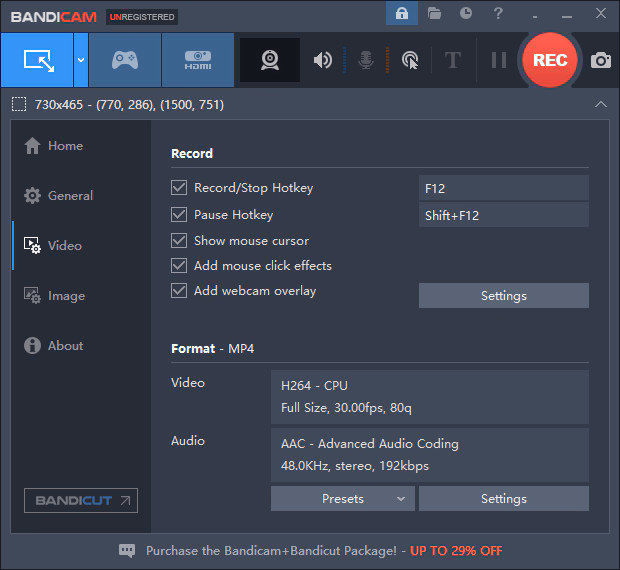Open the Presets dropdown
The width and height of the screenshot is (620, 570).
point(343,498)
